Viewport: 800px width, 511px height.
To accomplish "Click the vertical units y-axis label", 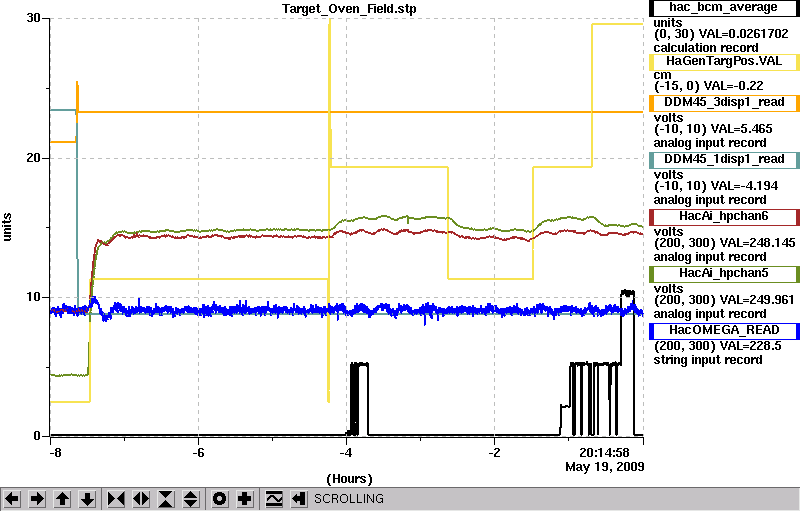I will click(7, 227).
